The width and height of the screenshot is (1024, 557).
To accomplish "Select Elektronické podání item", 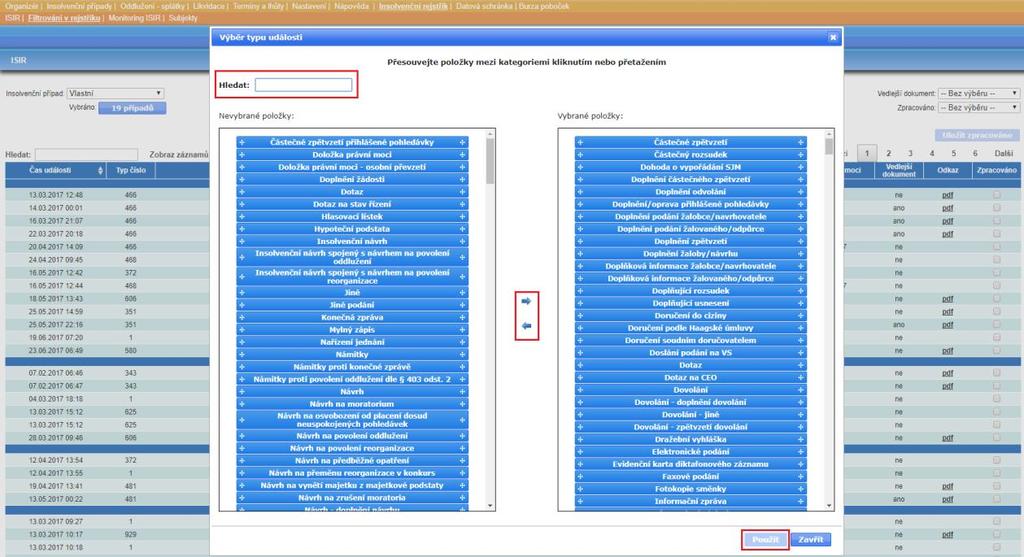I will (x=690, y=452).
